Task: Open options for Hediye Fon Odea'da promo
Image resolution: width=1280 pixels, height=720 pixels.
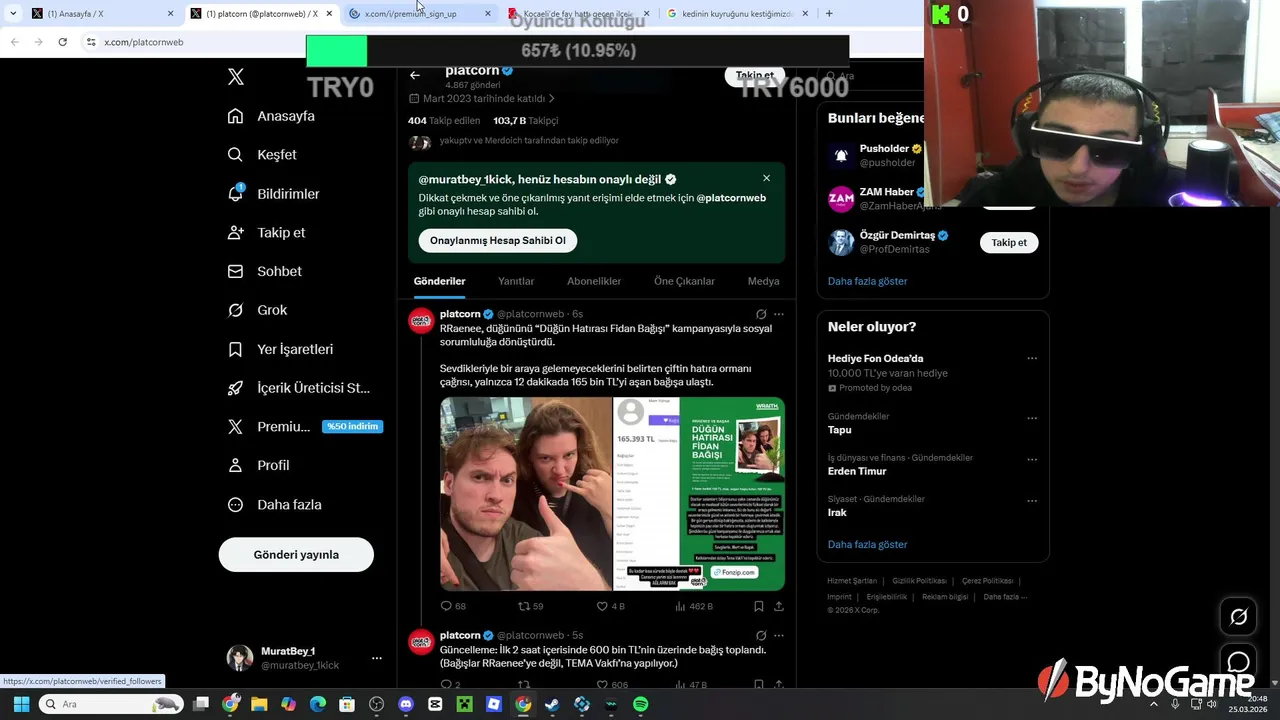Action: (1032, 359)
